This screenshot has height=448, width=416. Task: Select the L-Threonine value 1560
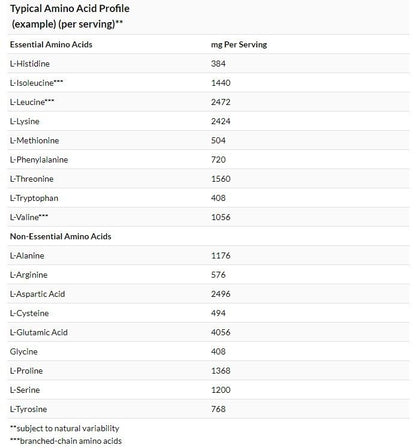point(221,179)
